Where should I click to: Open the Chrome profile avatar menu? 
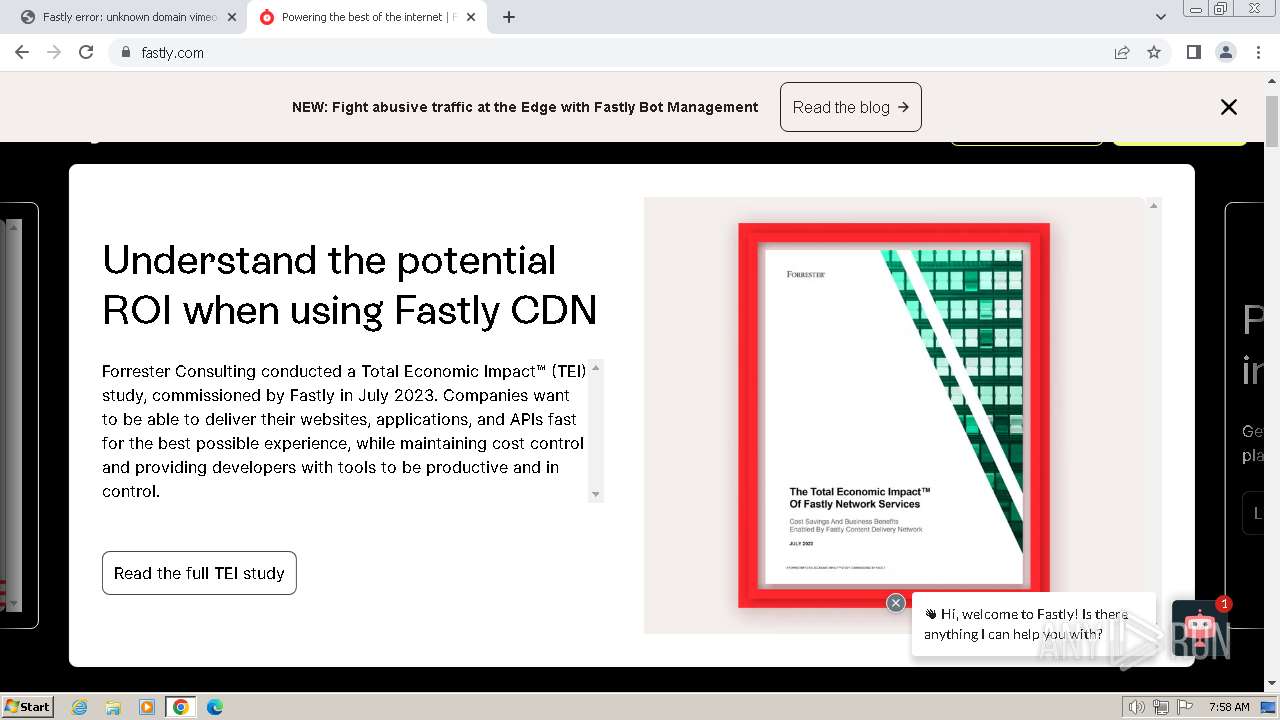(x=1226, y=52)
